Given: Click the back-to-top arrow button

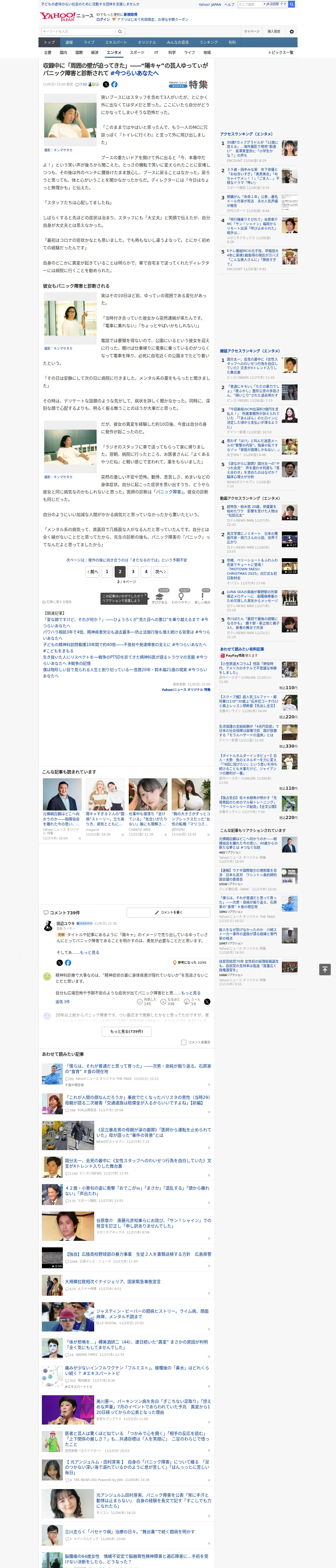Looking at the screenshot, I should coord(324,969).
